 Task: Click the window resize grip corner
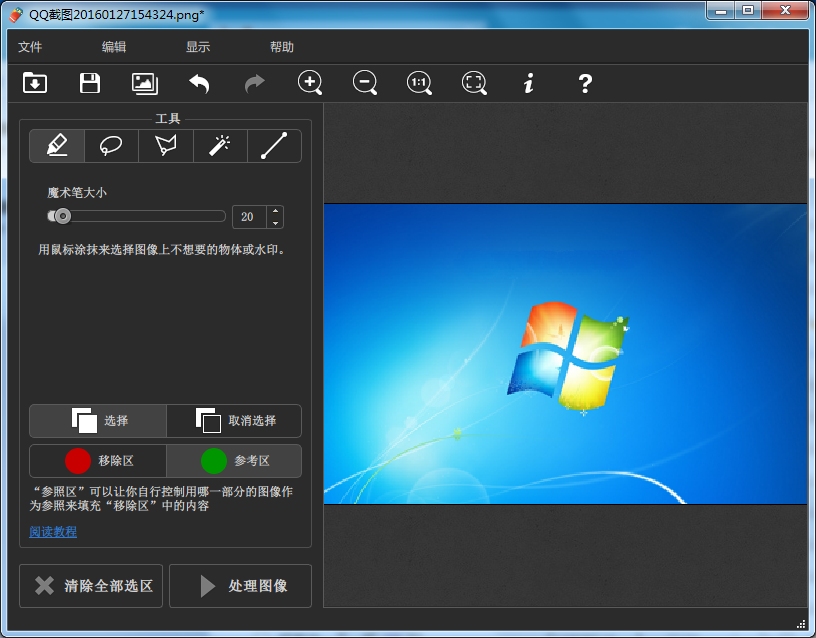click(x=801, y=623)
